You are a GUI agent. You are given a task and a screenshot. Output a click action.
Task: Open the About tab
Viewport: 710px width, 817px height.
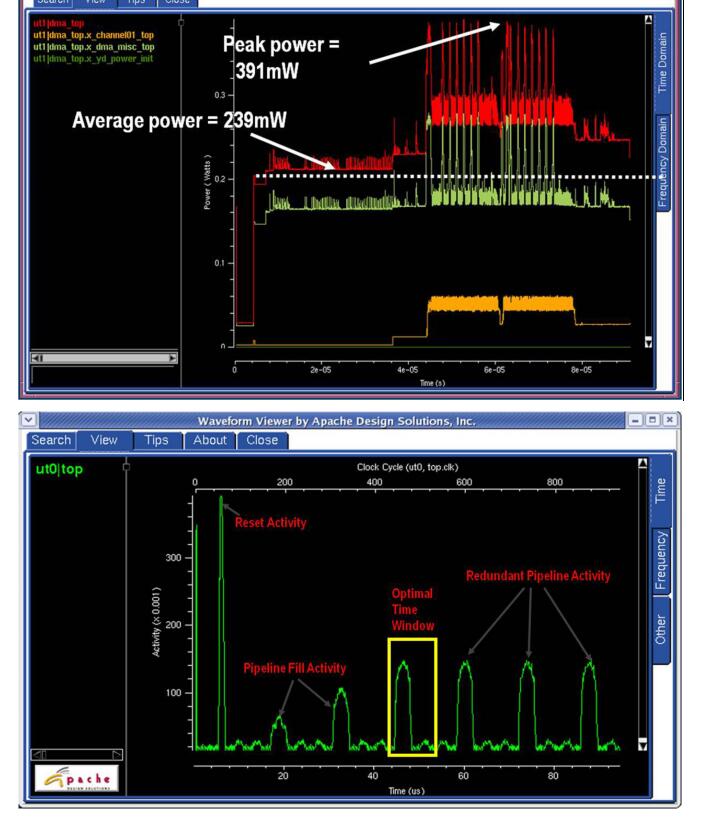coord(209,440)
